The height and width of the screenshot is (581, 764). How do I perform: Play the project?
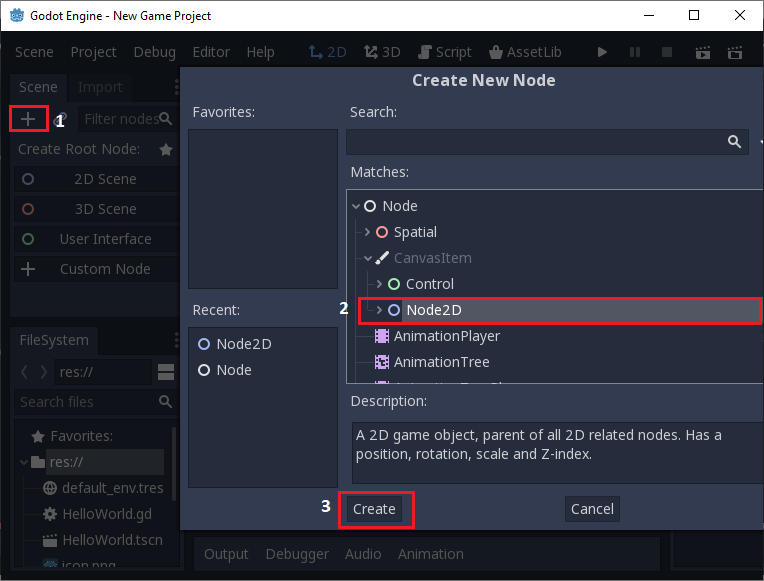tap(602, 52)
